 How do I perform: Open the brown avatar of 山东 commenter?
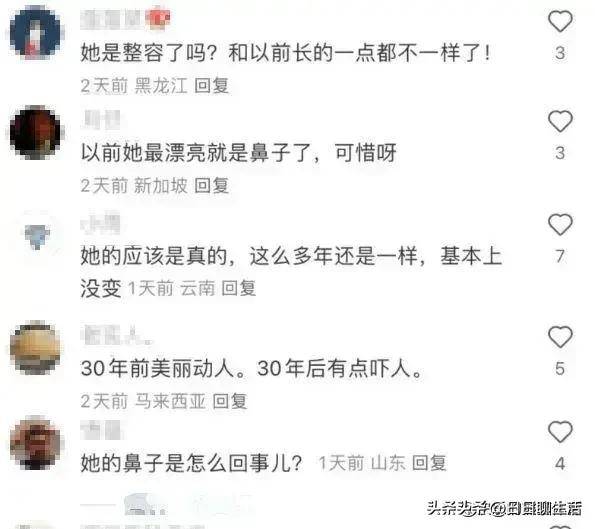35,442
